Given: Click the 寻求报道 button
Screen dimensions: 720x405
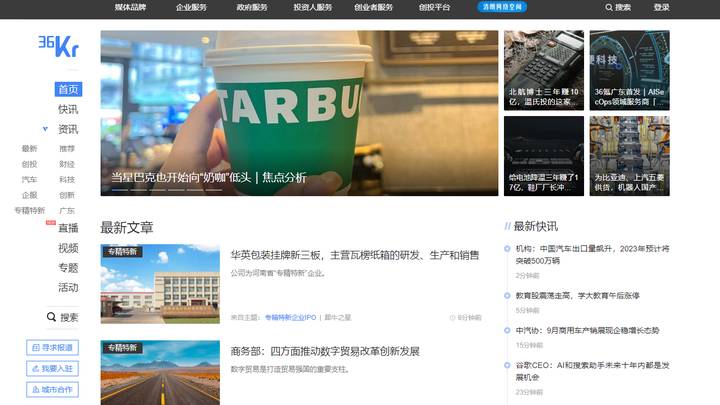Looking at the screenshot, I should tap(52, 348).
